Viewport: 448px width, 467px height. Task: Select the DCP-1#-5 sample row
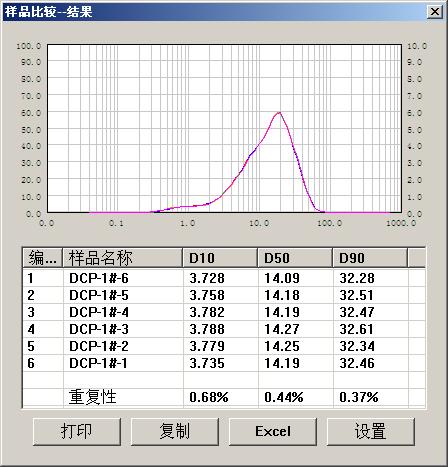click(224, 295)
